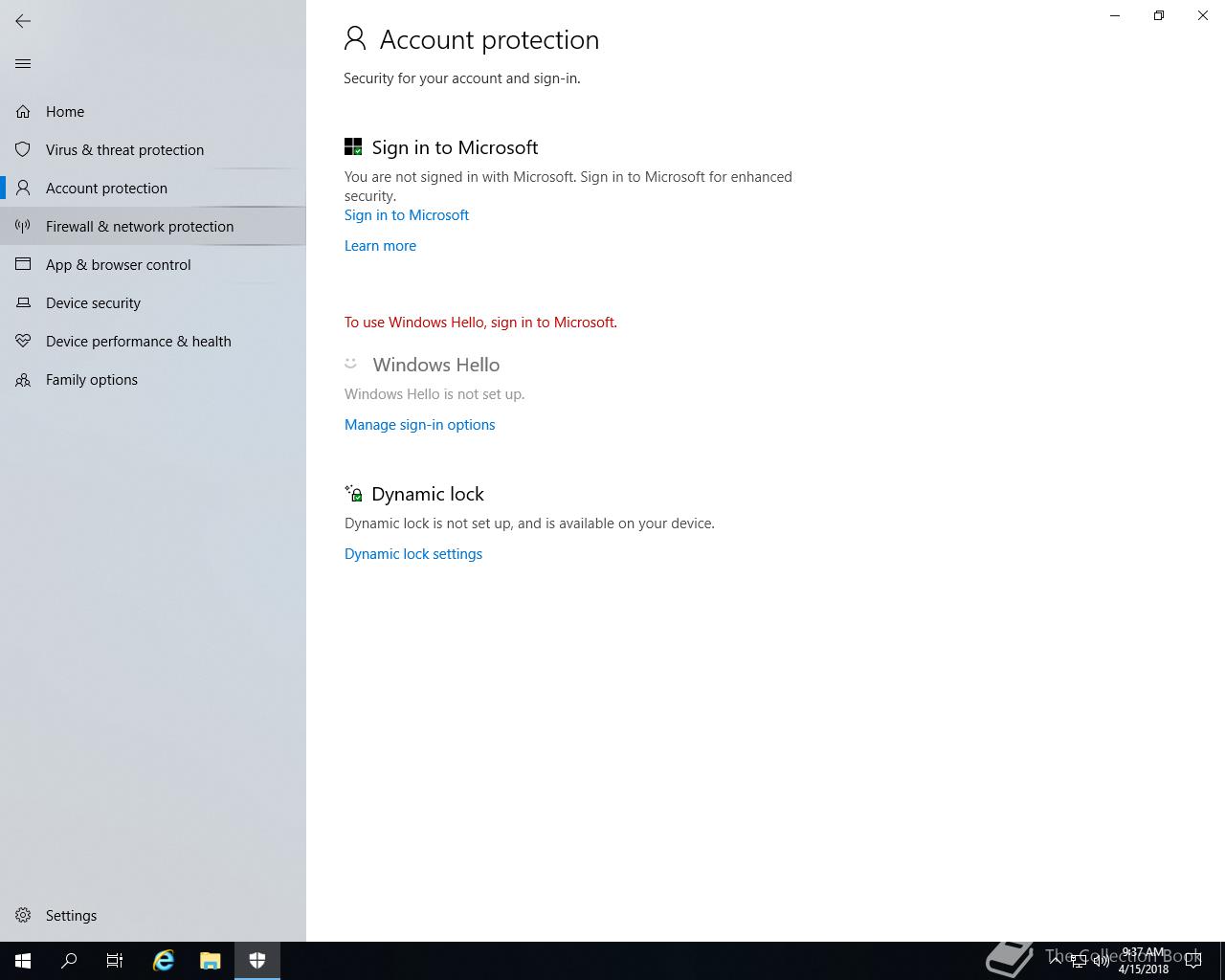Click the Settings gear icon
The width and height of the screenshot is (1225, 980).
[23, 916]
